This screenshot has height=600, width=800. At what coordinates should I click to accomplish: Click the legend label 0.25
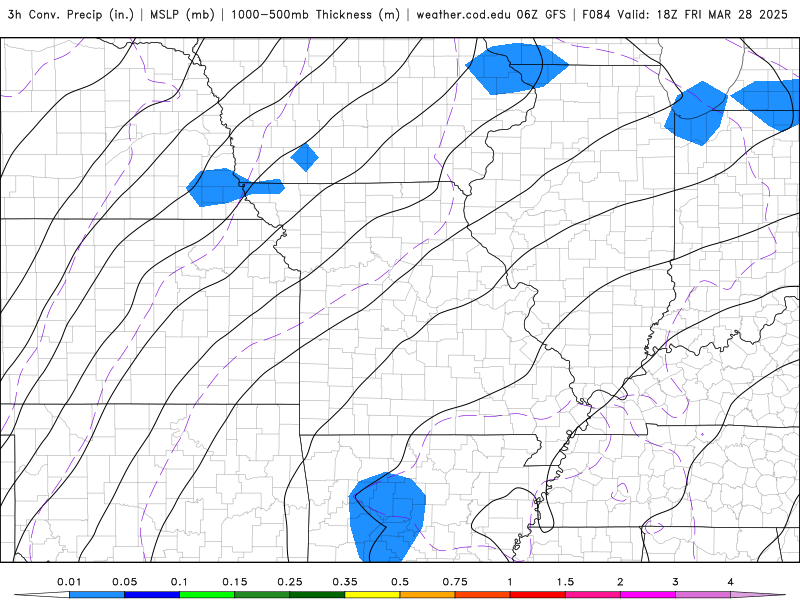[x=290, y=582]
